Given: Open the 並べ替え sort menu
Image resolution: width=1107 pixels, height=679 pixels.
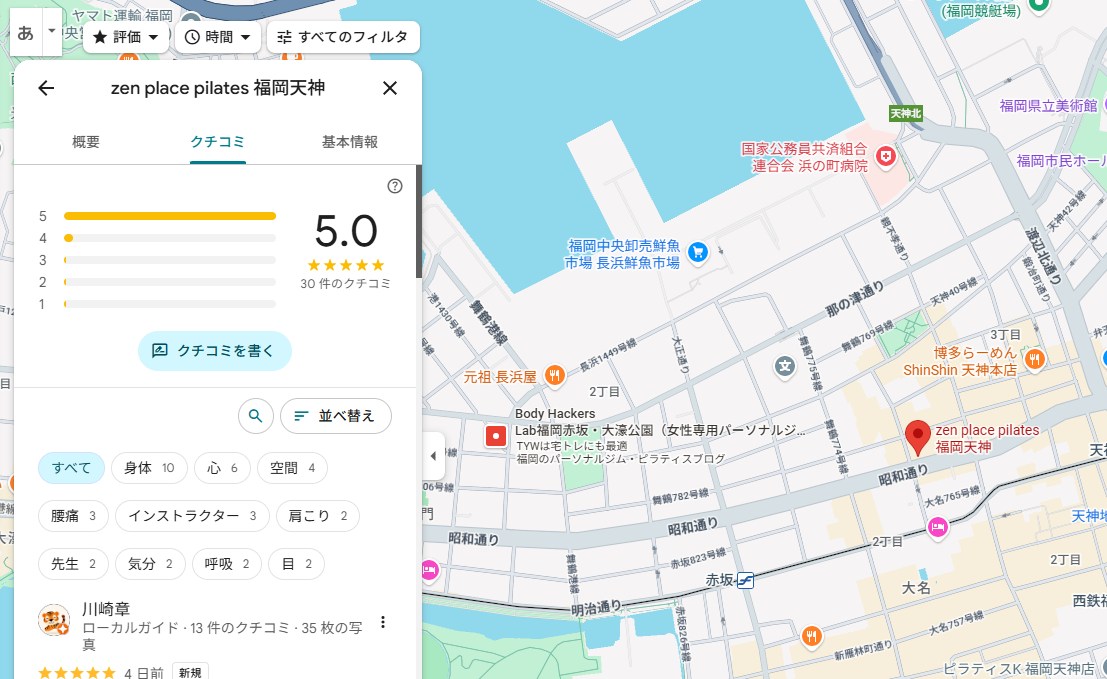Looking at the screenshot, I should tap(335, 416).
